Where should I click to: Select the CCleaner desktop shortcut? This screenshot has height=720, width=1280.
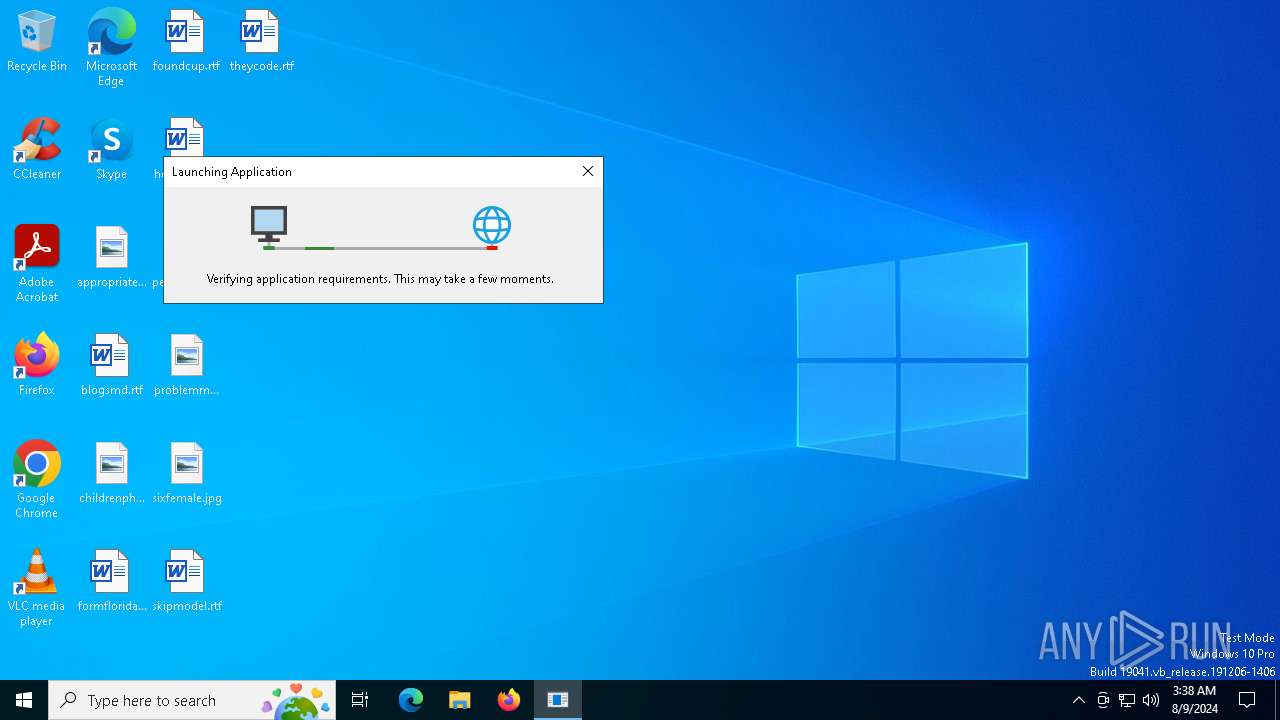[x=37, y=149]
